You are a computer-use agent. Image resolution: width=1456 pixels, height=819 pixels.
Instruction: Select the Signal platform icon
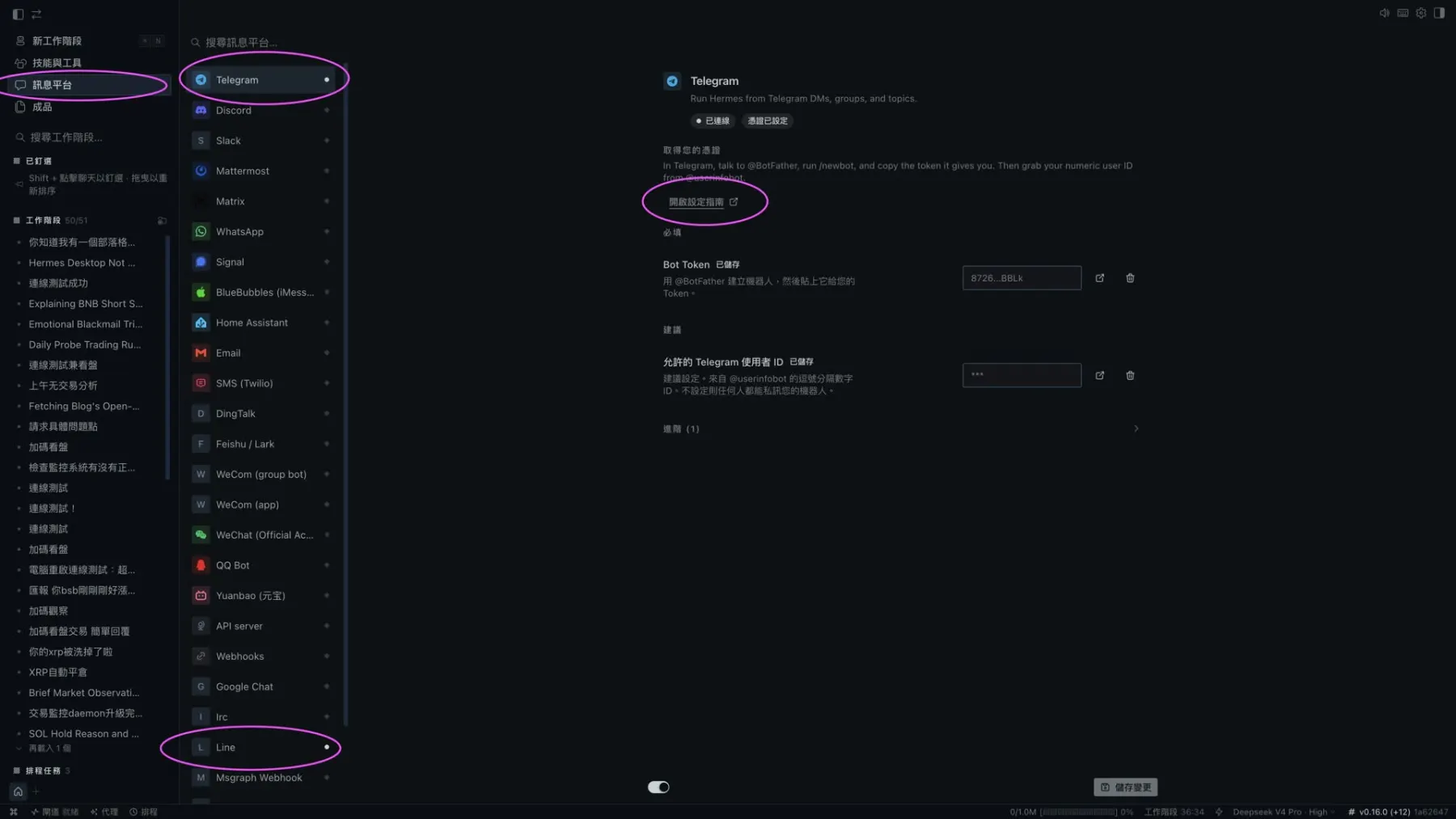201,262
